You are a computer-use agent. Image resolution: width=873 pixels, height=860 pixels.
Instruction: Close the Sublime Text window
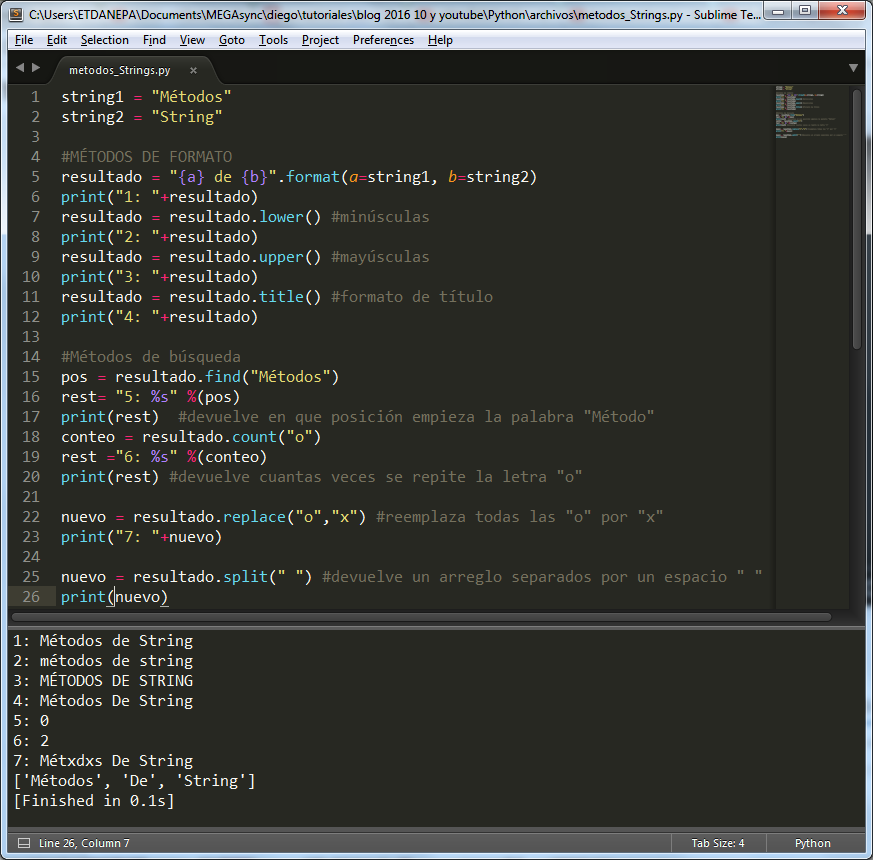click(x=842, y=11)
